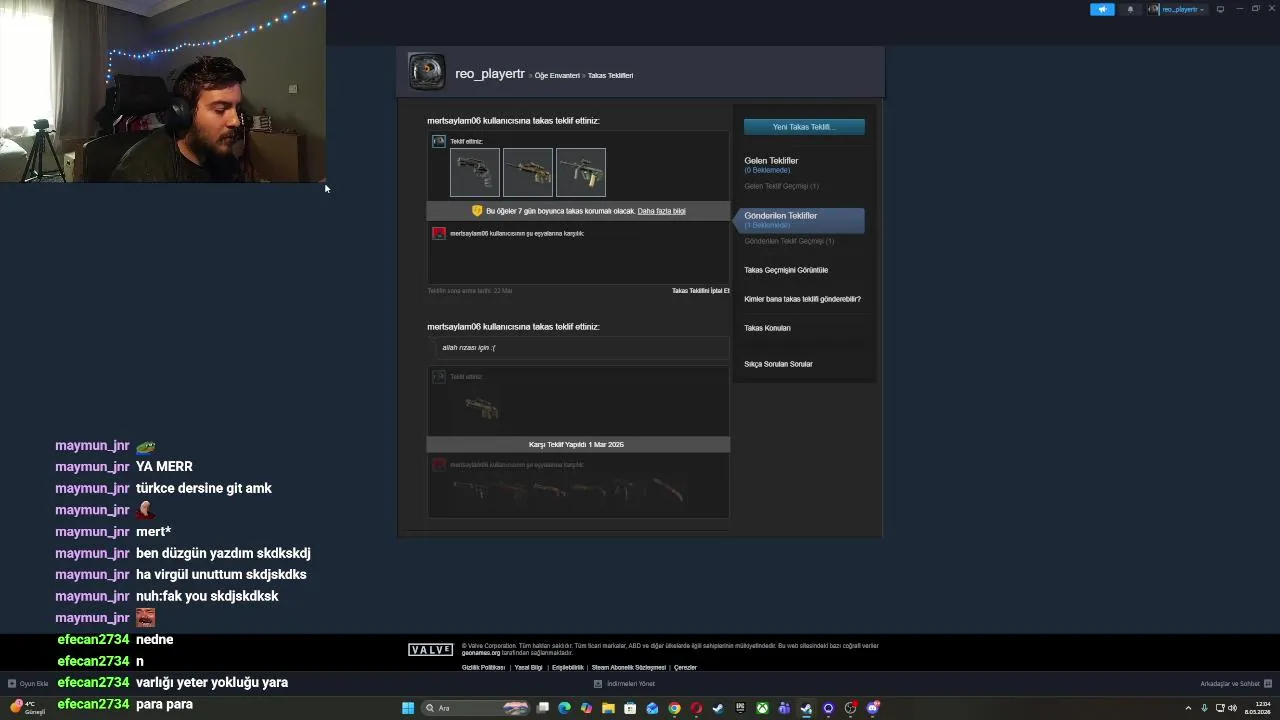Image resolution: width=1280 pixels, height=720 pixels.
Task: Open the Steam notifications bell
Action: point(1130,9)
